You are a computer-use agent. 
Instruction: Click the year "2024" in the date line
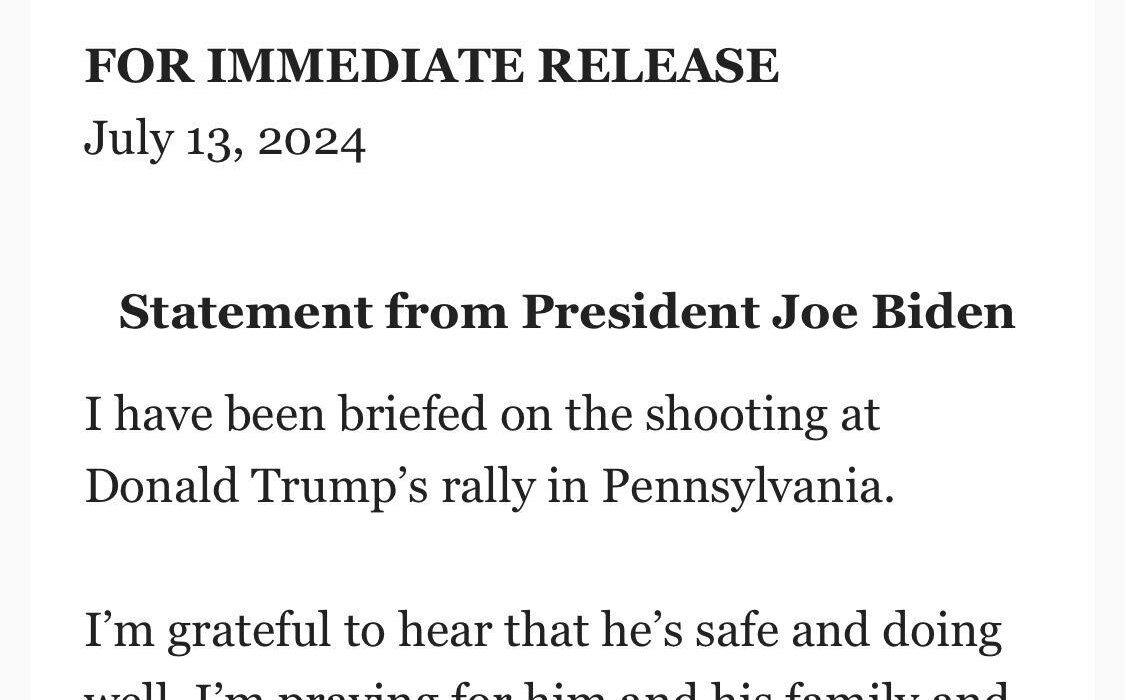pyautogui.click(x=311, y=141)
